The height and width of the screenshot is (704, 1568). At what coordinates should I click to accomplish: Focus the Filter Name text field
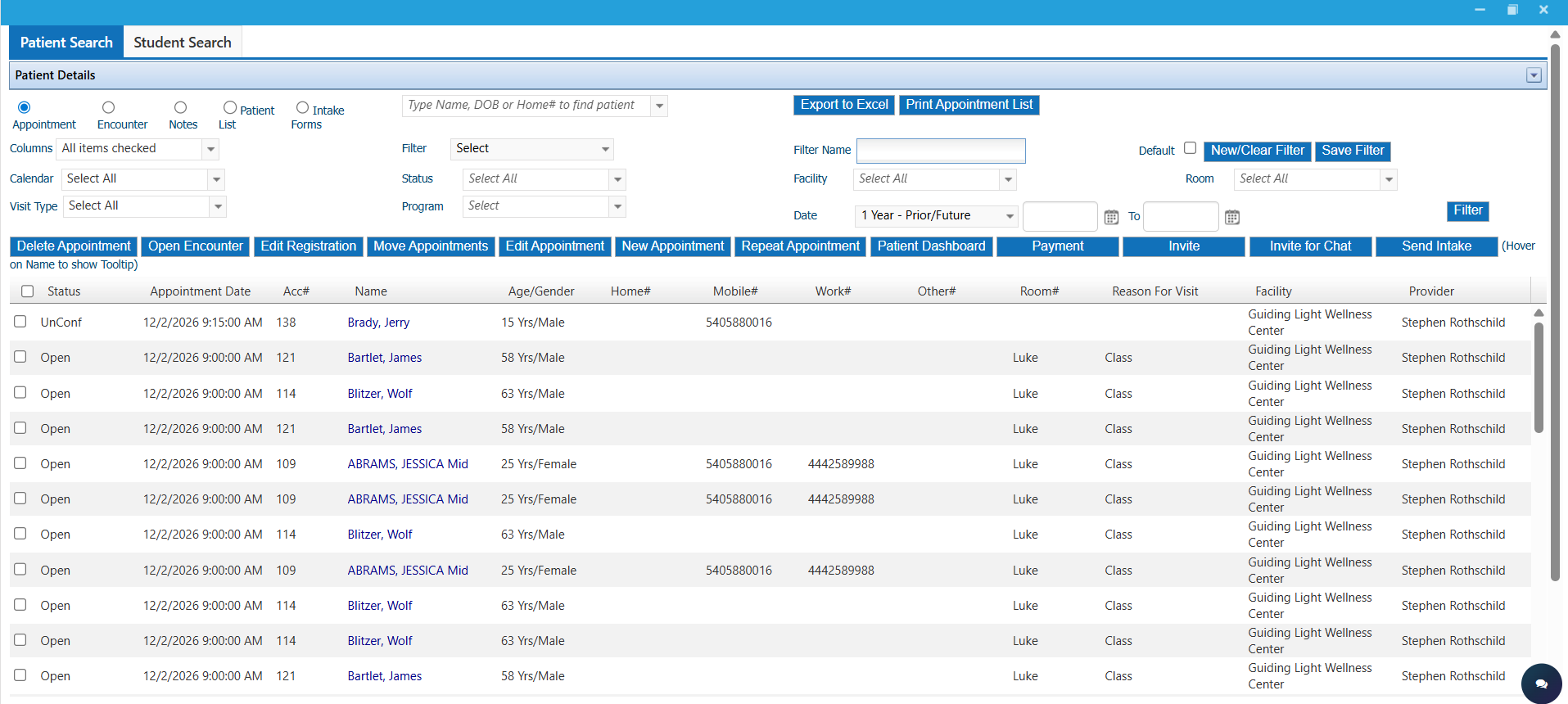pos(940,151)
